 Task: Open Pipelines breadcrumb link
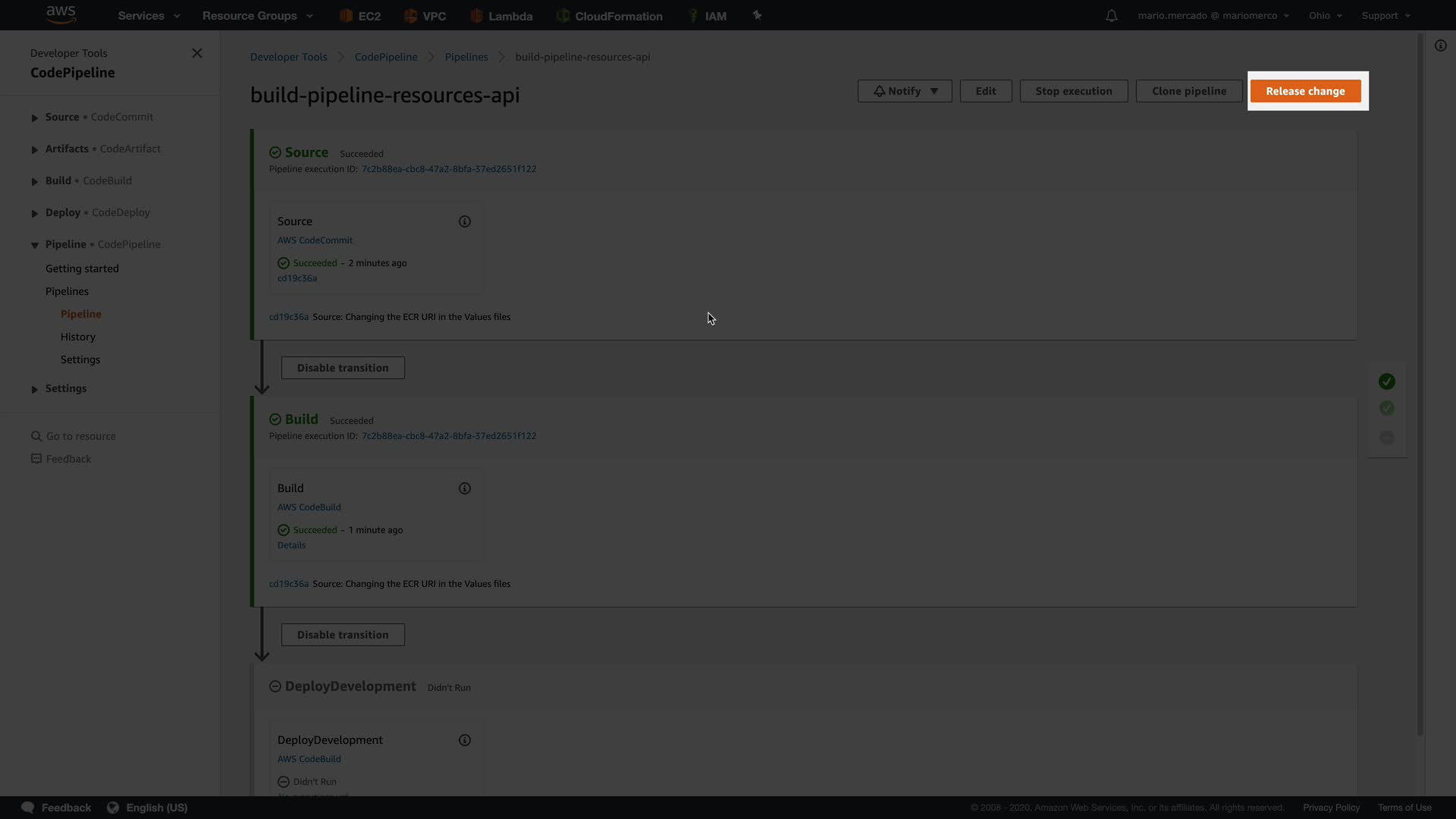coord(466,57)
